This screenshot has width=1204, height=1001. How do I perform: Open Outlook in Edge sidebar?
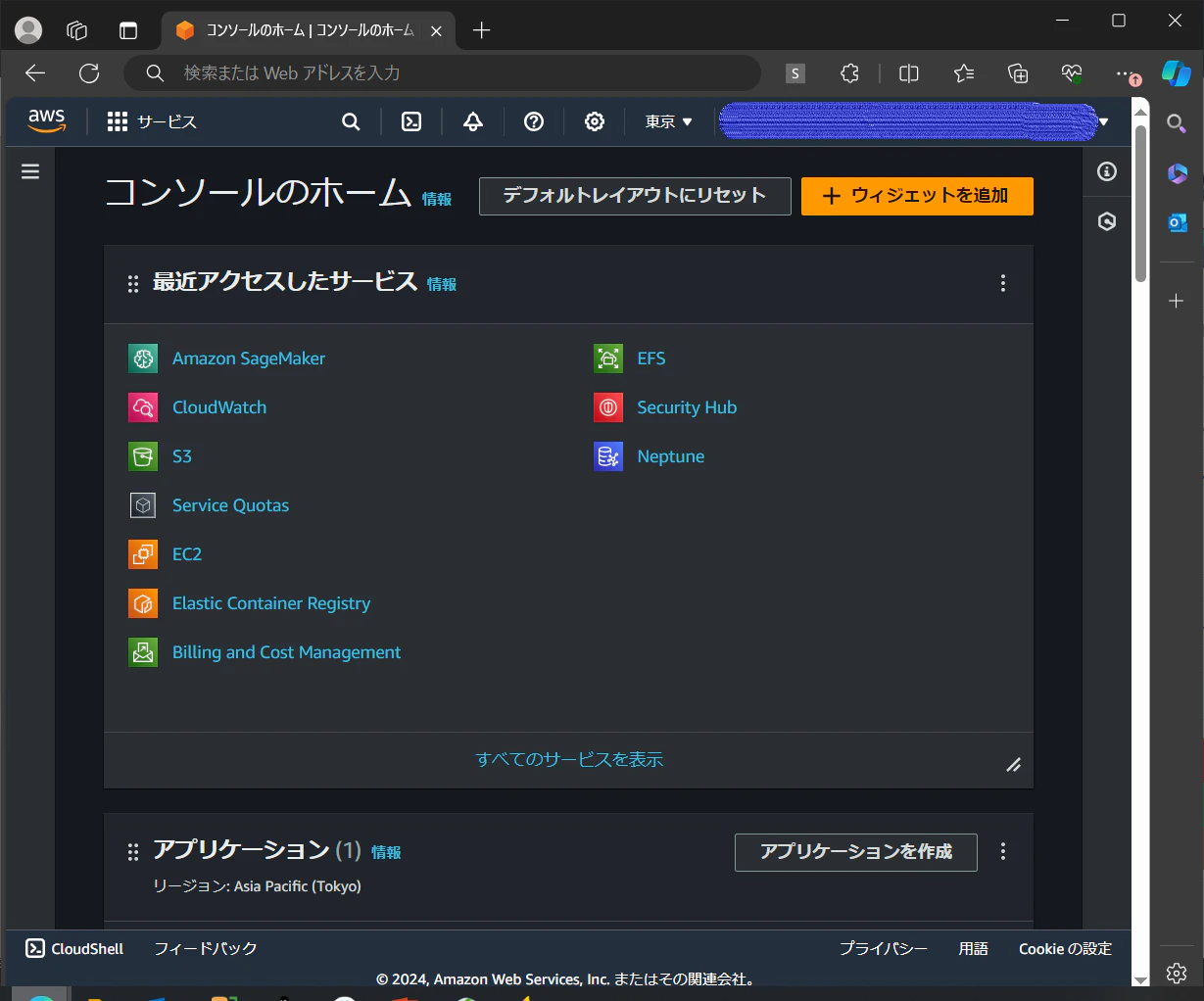(1177, 222)
